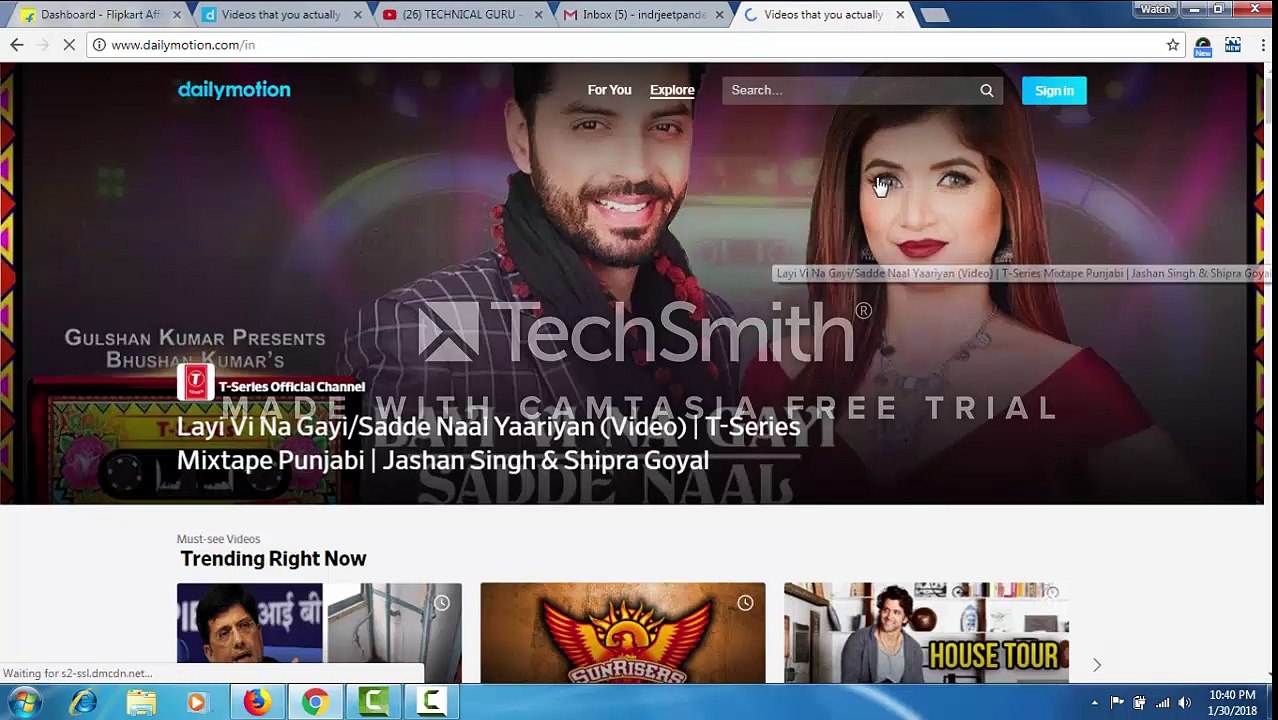Click Watch Later clock on first trending thumbnail
The width and height of the screenshot is (1278, 720).
tap(441, 603)
